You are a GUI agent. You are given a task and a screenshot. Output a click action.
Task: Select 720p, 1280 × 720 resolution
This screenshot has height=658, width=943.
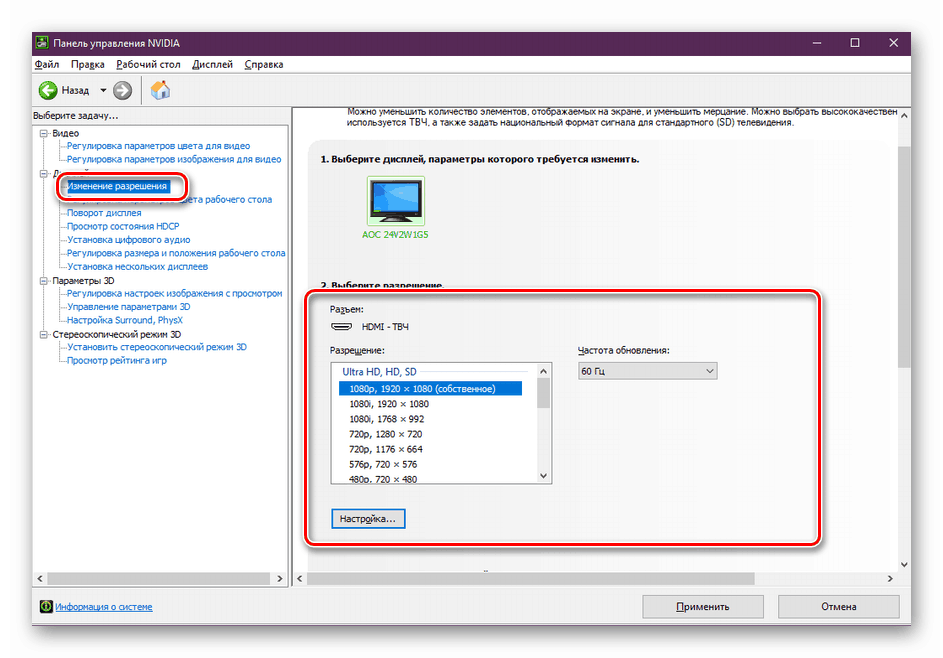385,434
